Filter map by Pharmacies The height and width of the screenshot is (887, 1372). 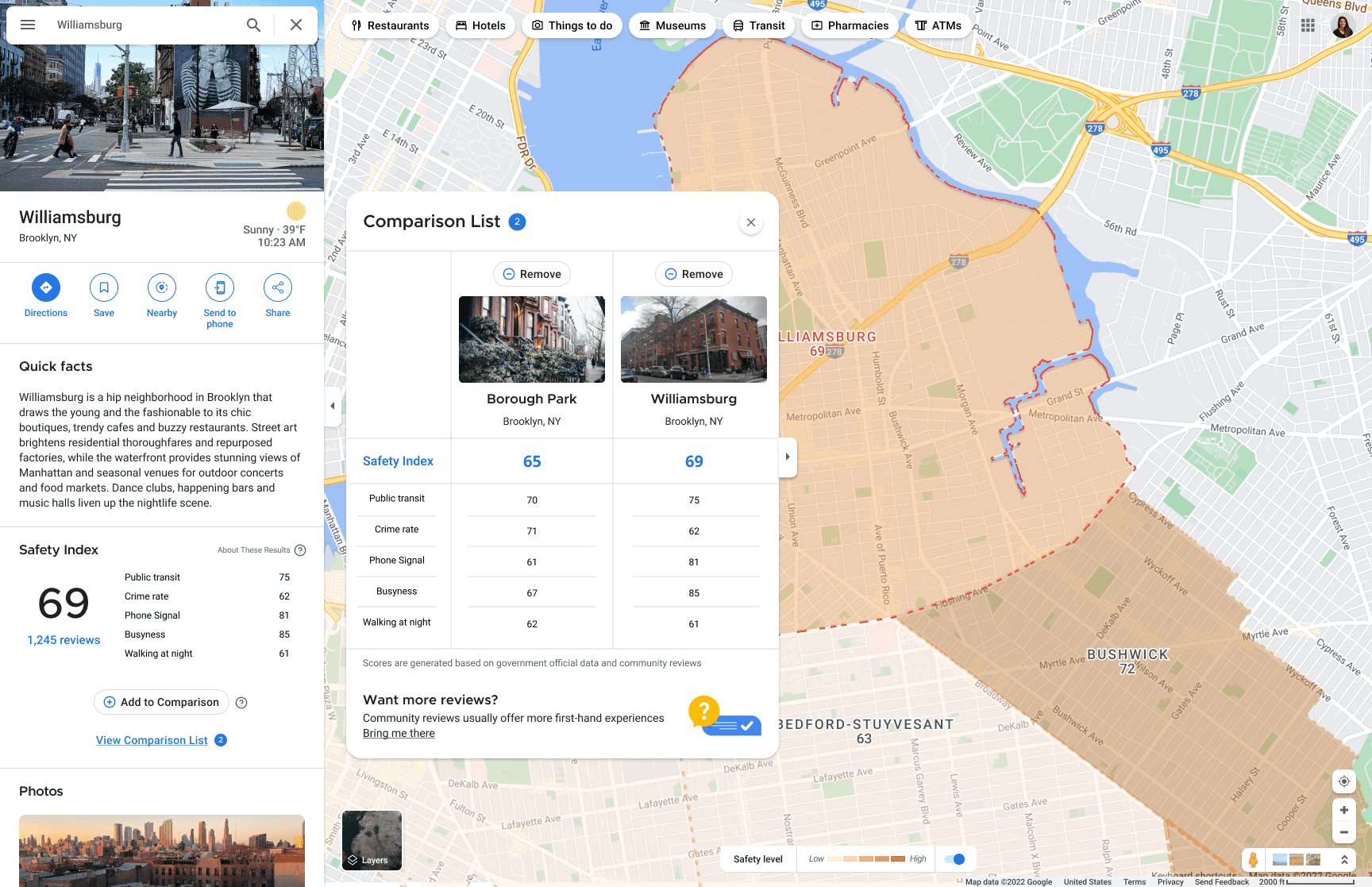point(850,25)
